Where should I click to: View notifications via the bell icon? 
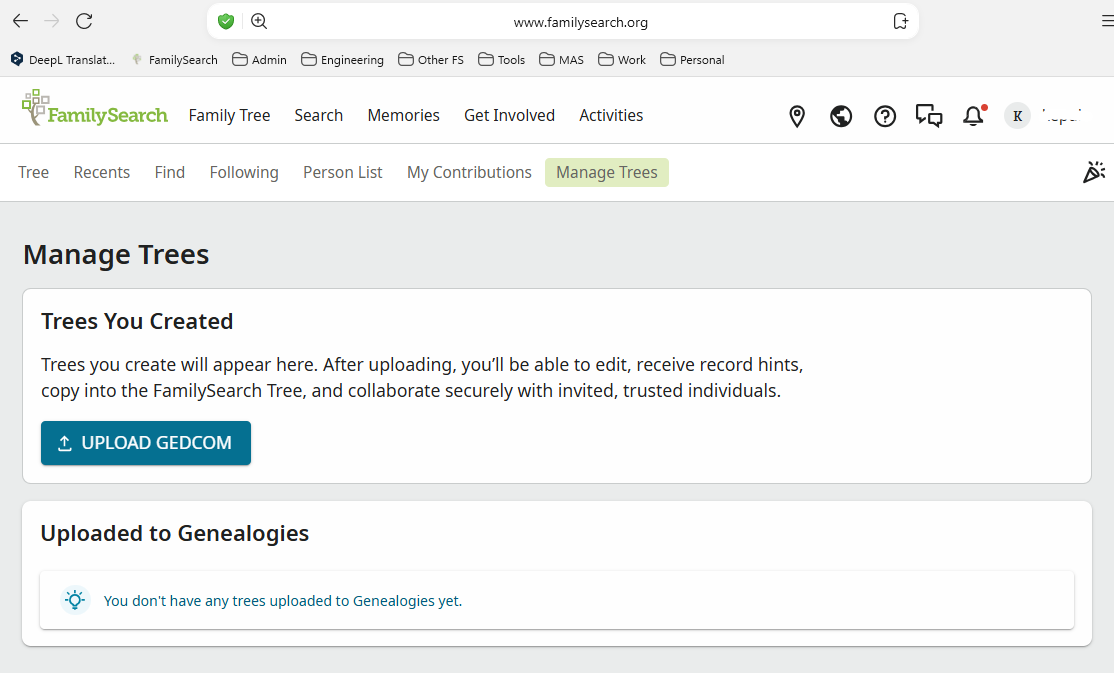(x=973, y=116)
